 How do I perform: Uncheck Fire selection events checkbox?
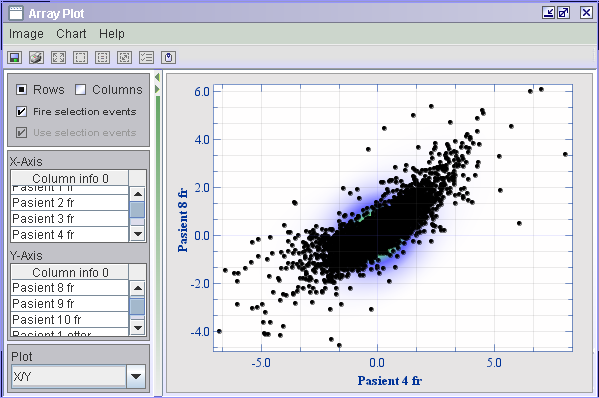(x=21, y=112)
